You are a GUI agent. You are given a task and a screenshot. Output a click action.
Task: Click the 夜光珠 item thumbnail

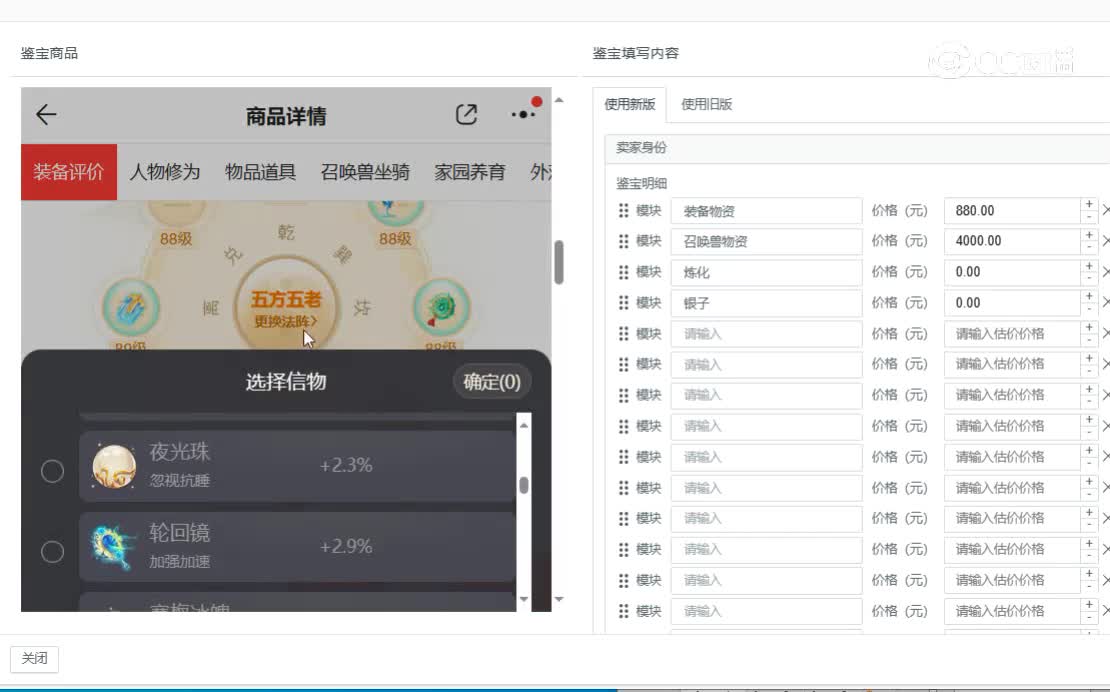[x=113, y=468]
